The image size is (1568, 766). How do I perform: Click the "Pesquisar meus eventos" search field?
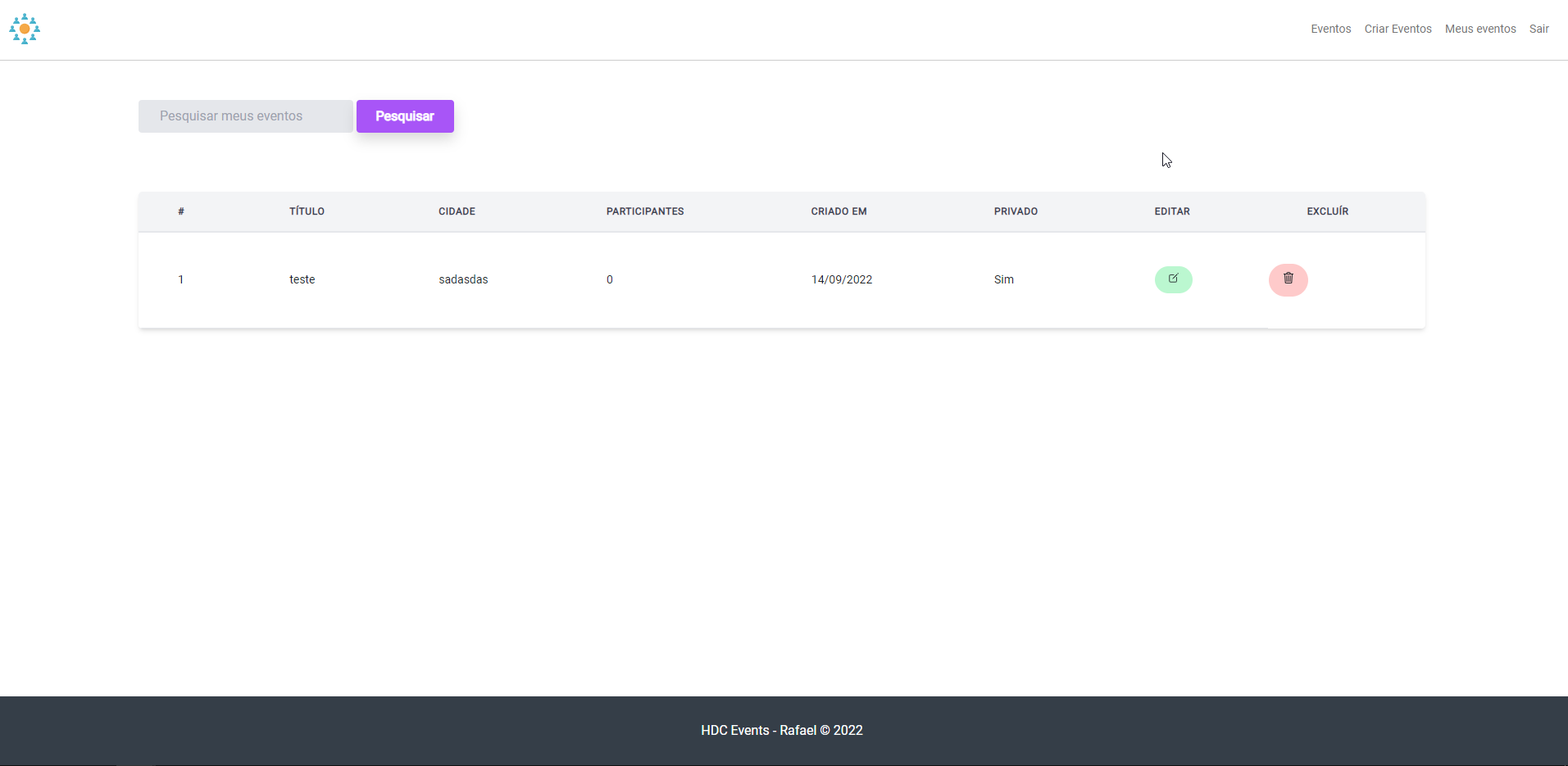(244, 116)
